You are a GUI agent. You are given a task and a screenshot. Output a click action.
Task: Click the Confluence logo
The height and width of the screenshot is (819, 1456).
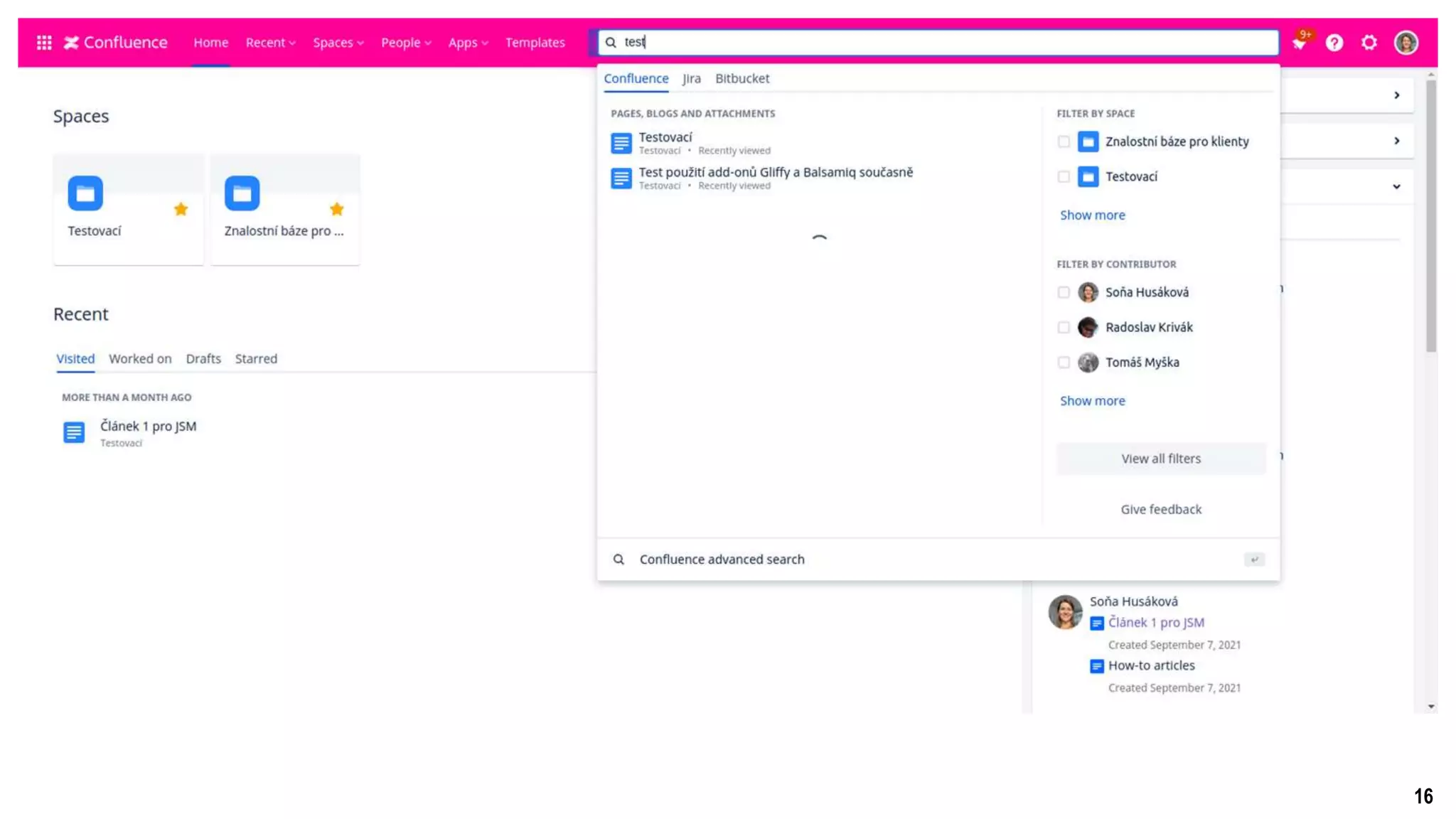coord(116,43)
